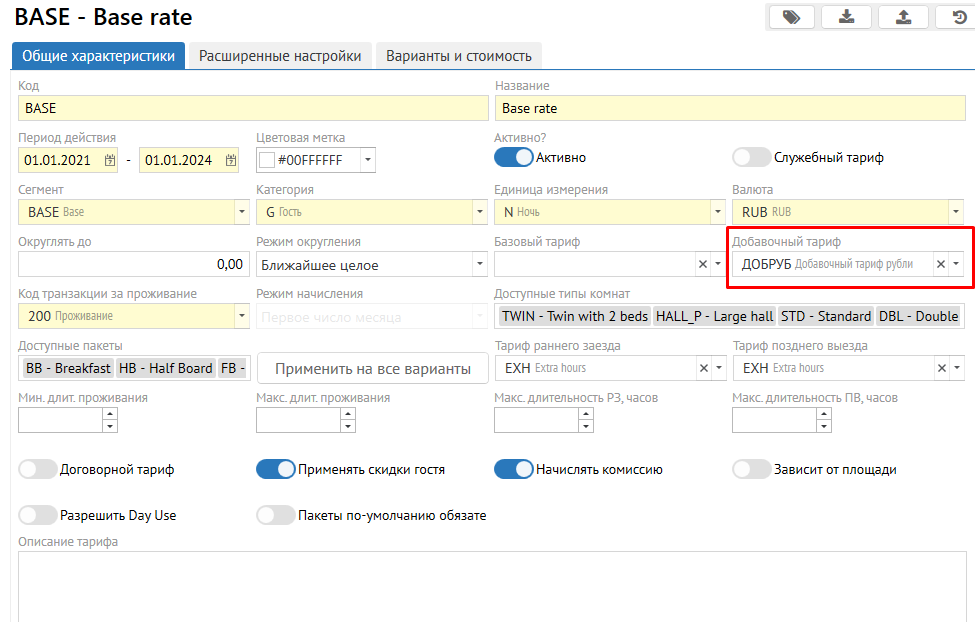Screen dimensions: 975x622
Task: Click the history icon button
Action: tap(957, 17)
